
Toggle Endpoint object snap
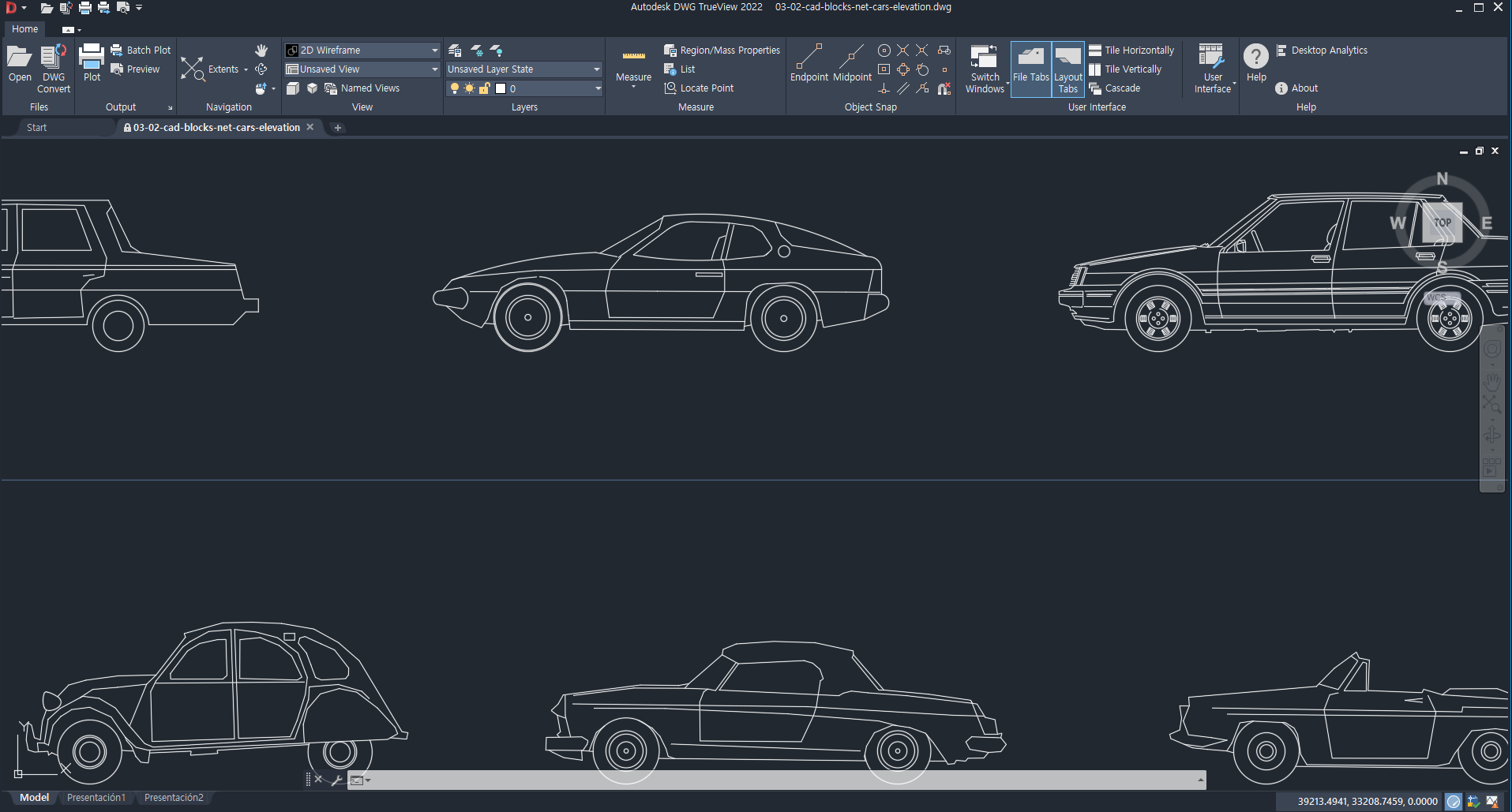pyautogui.click(x=809, y=63)
